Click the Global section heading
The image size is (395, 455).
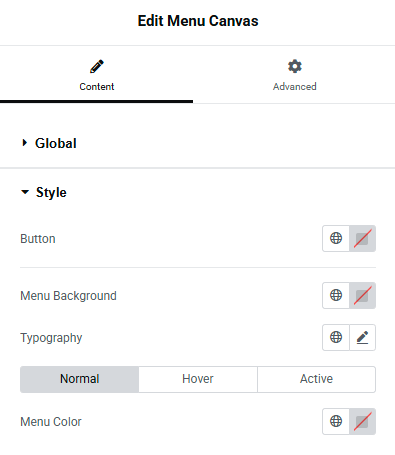coord(56,143)
